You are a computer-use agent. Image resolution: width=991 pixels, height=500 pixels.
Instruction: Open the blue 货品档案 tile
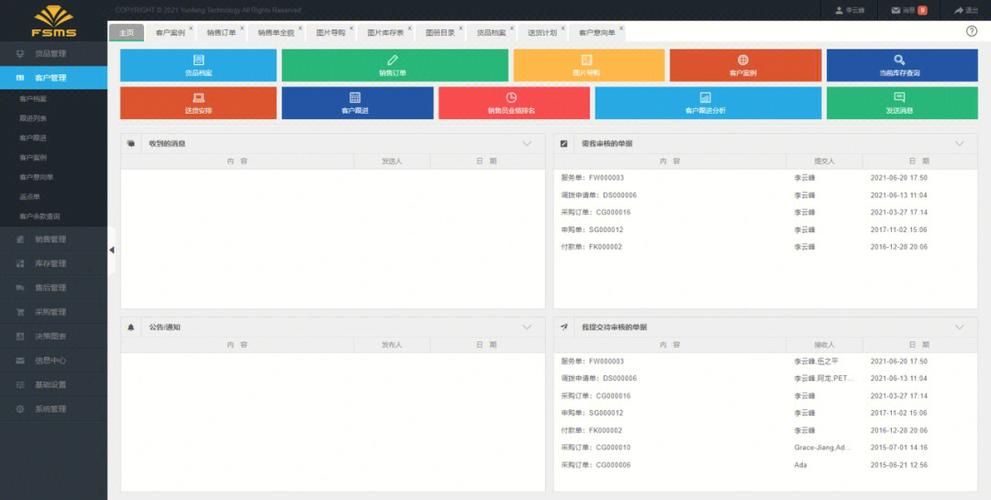click(198, 66)
